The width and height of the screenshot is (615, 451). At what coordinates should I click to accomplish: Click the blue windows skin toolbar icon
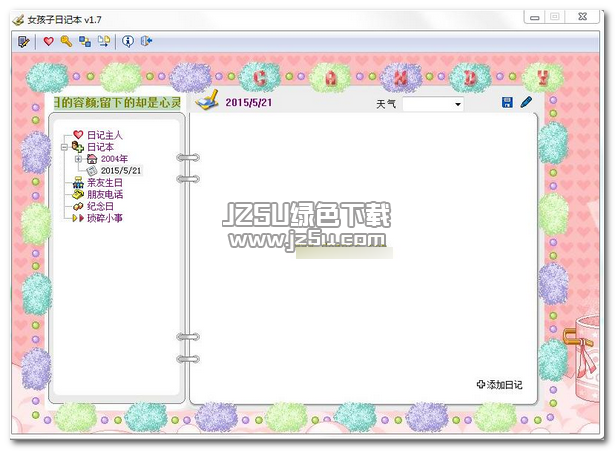(85, 41)
